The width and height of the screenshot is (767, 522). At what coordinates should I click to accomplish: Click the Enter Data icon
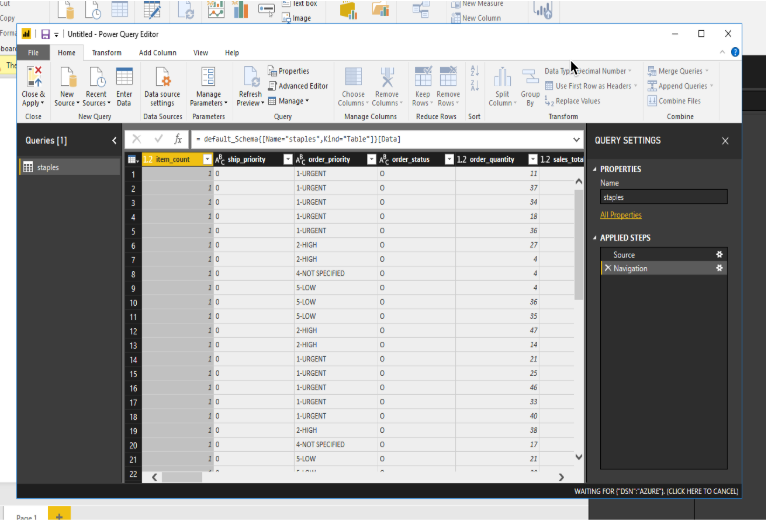(124, 77)
